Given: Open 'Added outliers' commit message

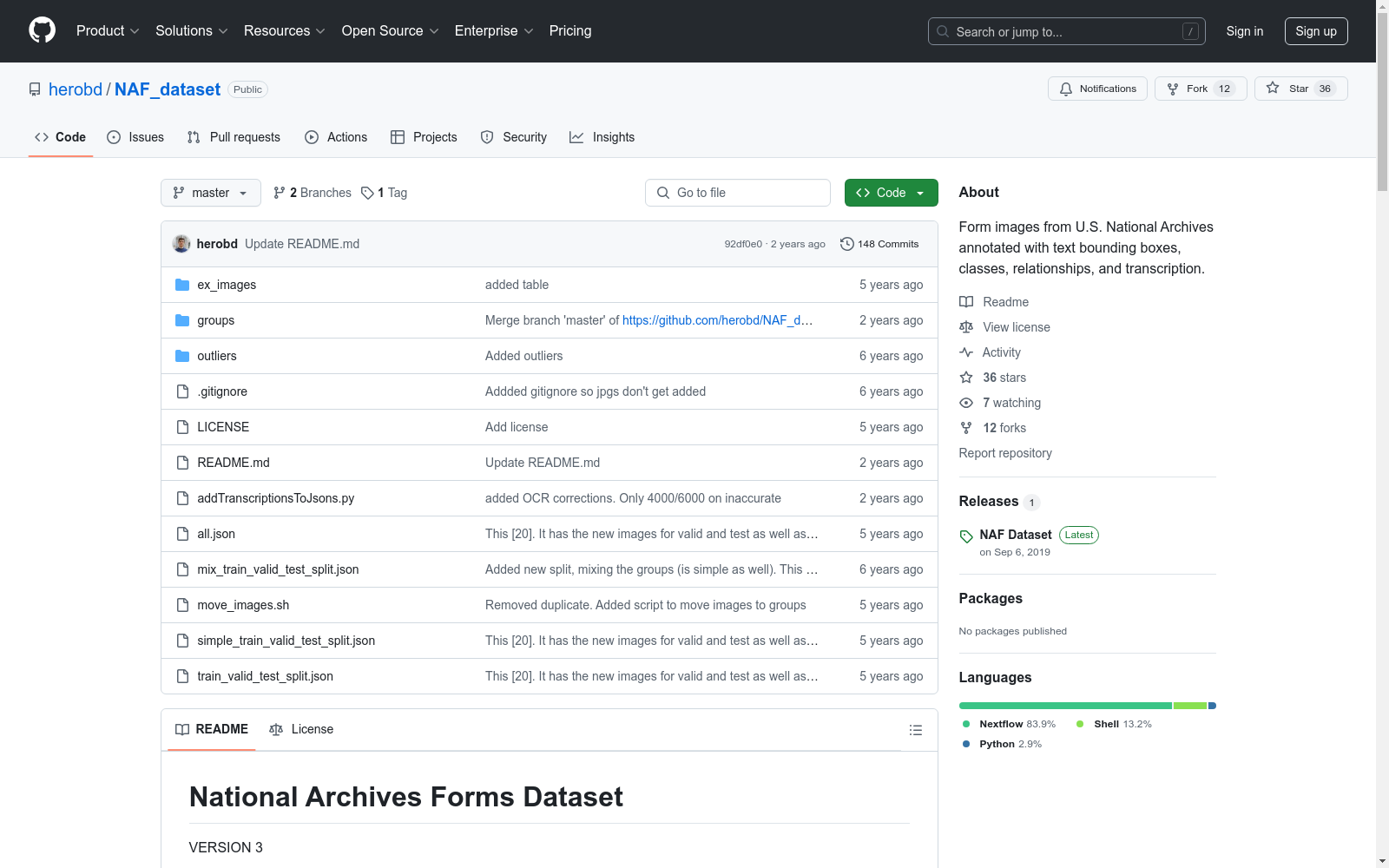Looking at the screenshot, I should [x=523, y=356].
